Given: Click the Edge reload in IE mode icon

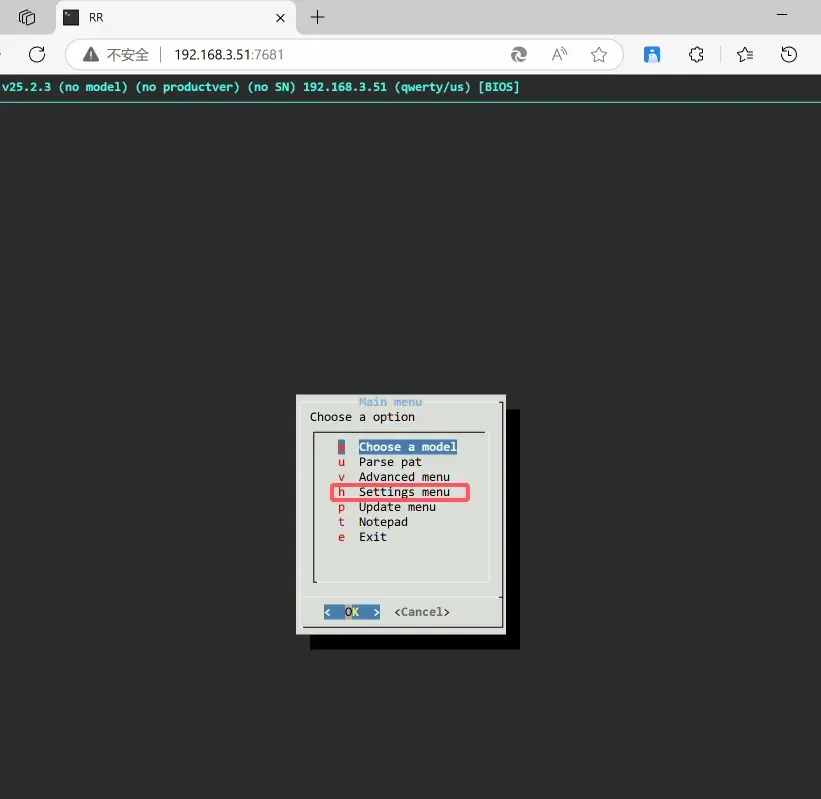Looking at the screenshot, I should click(518, 54).
